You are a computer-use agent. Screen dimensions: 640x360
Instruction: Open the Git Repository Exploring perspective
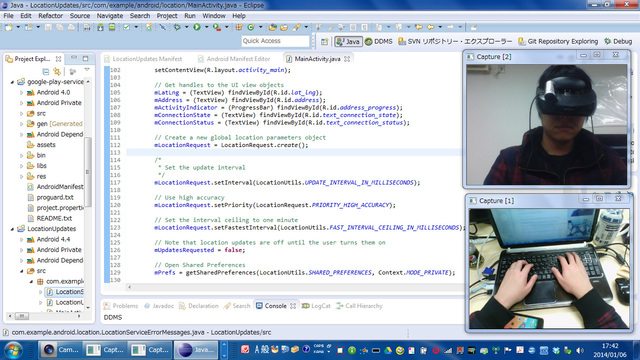558,41
